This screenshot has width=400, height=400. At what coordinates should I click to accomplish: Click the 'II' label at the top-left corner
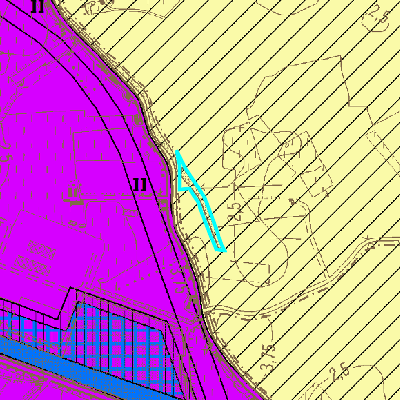tap(37, 6)
